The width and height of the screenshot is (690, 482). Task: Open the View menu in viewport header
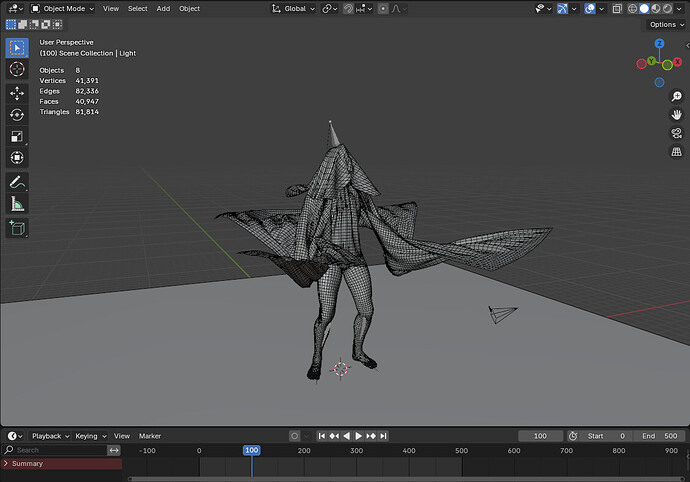(111, 8)
